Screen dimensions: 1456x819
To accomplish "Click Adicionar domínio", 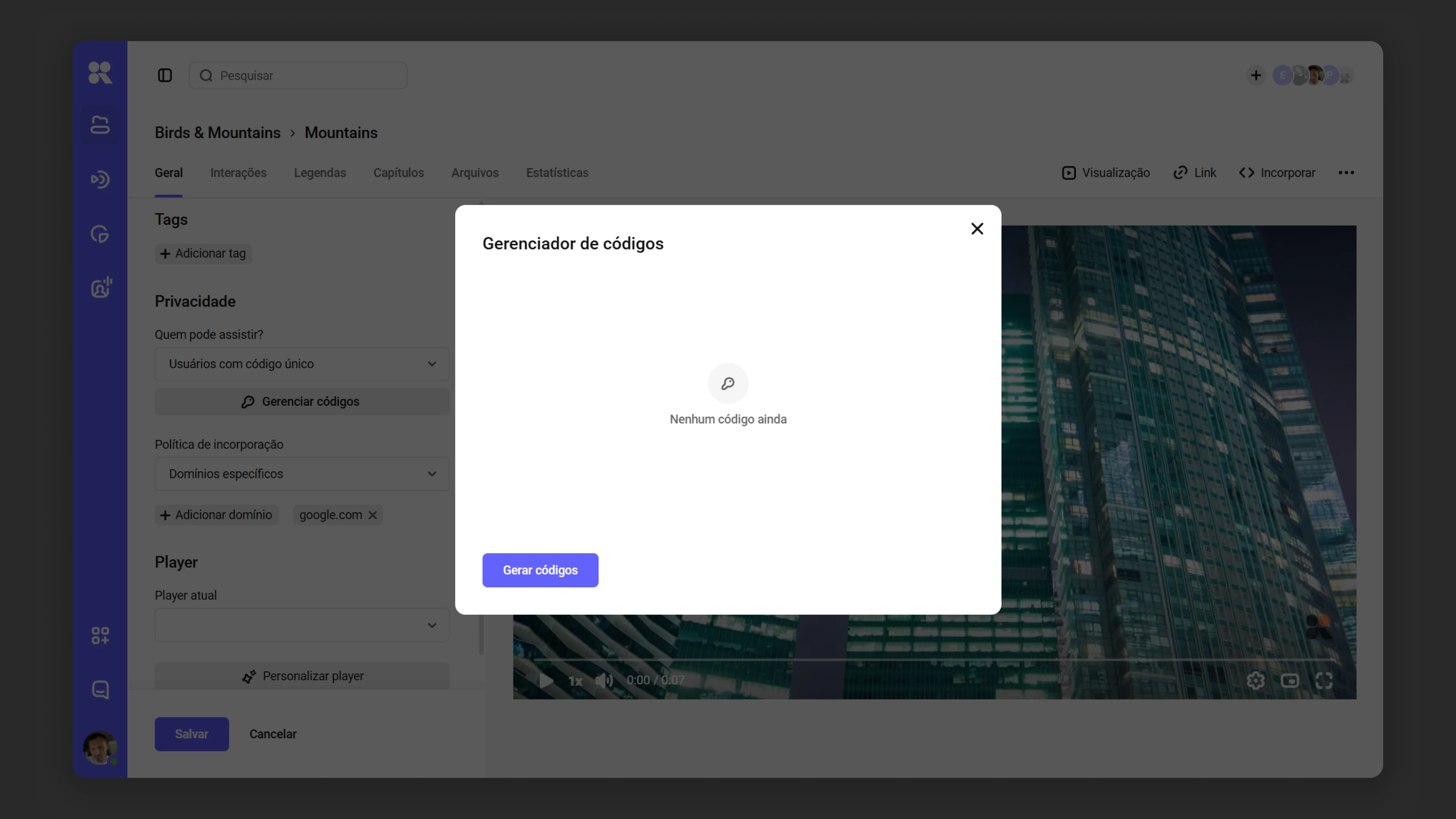I will click(x=217, y=515).
